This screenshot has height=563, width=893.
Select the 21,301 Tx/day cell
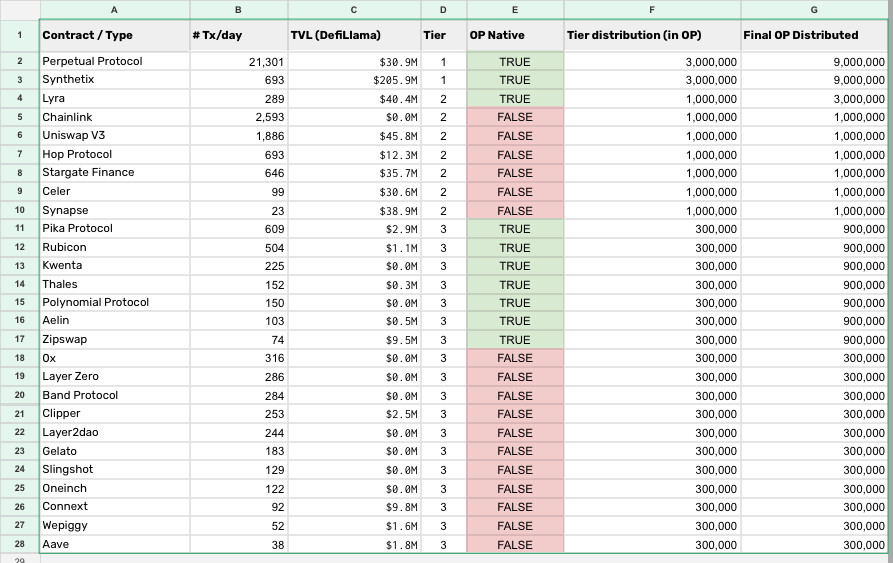tap(237, 61)
